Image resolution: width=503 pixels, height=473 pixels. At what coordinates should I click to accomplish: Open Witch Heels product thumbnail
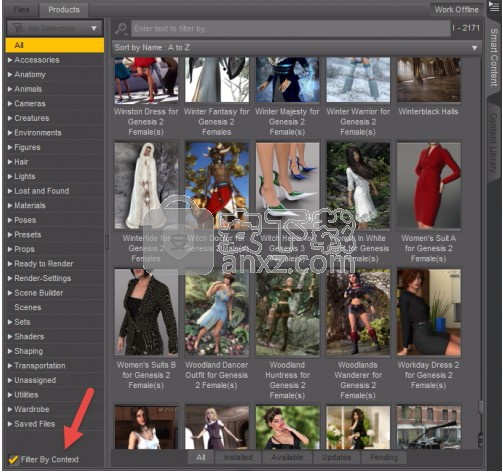[287, 185]
